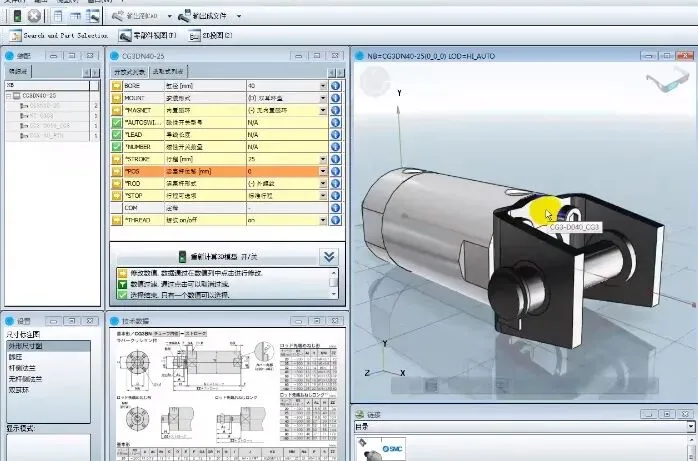Click the N/A value cell of *LEAD
Screen dimensions: 698x461
pyautogui.click(x=288, y=134)
